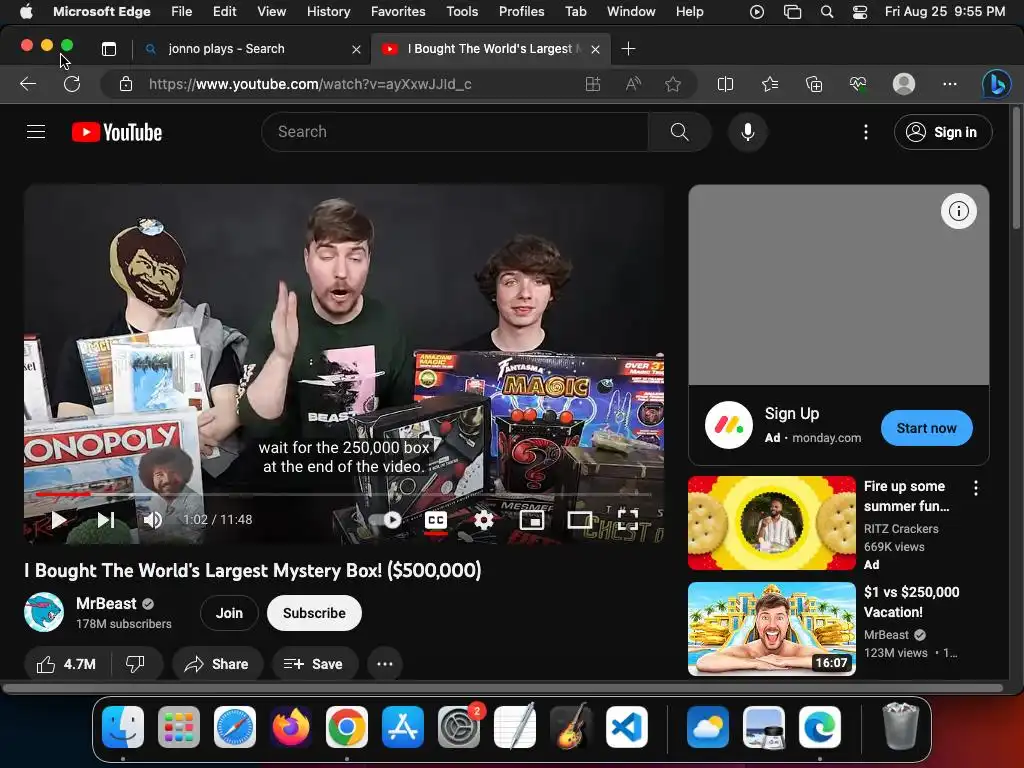Screen dimensions: 1024x768
Task: Open Favorites list toolbar icon
Action: tap(770, 84)
